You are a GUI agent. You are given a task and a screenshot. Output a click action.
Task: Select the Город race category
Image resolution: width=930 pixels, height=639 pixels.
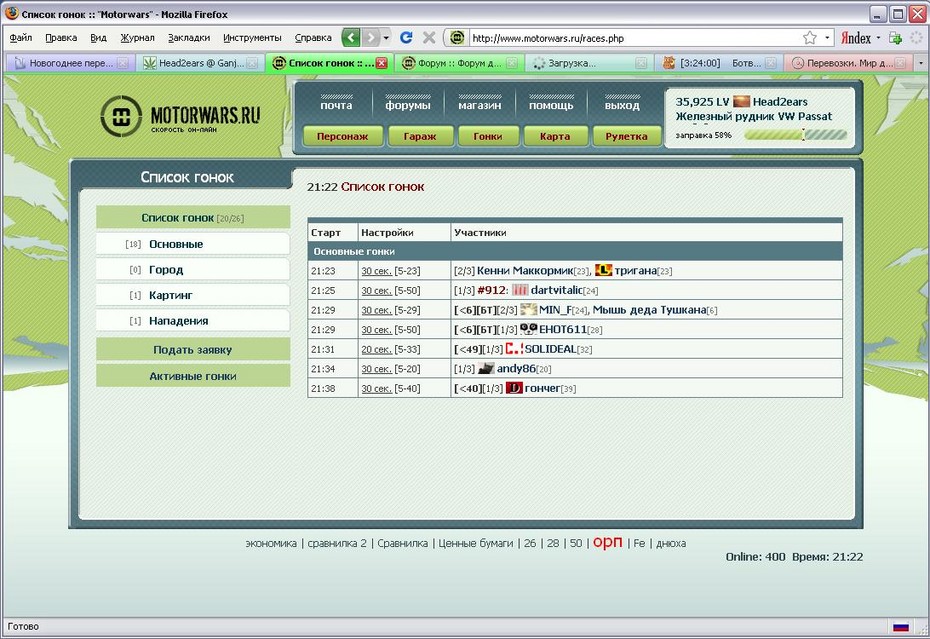click(193, 269)
